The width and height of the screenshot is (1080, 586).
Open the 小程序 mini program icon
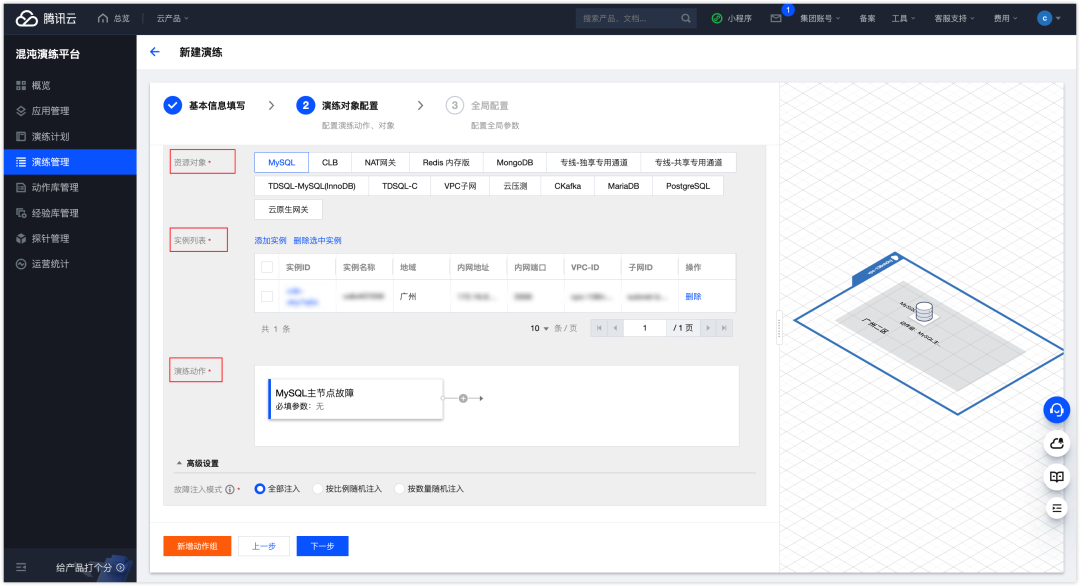tap(717, 19)
